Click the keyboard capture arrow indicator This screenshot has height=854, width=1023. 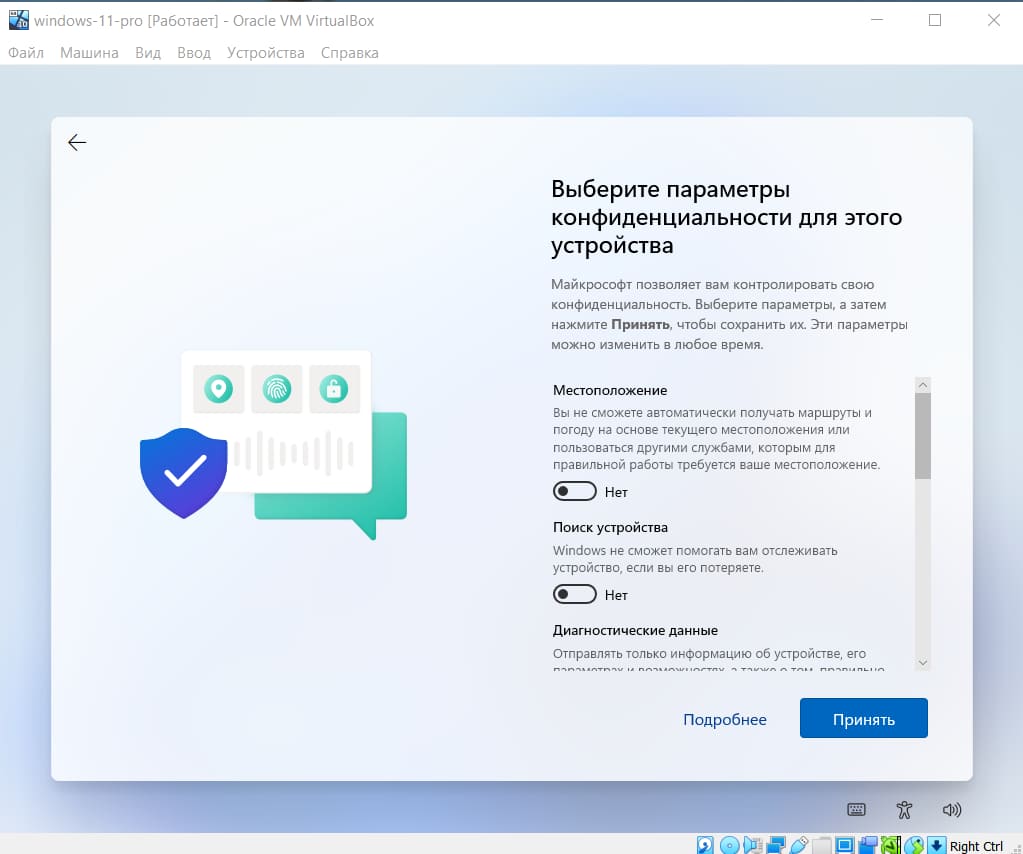pyautogui.click(x=937, y=846)
